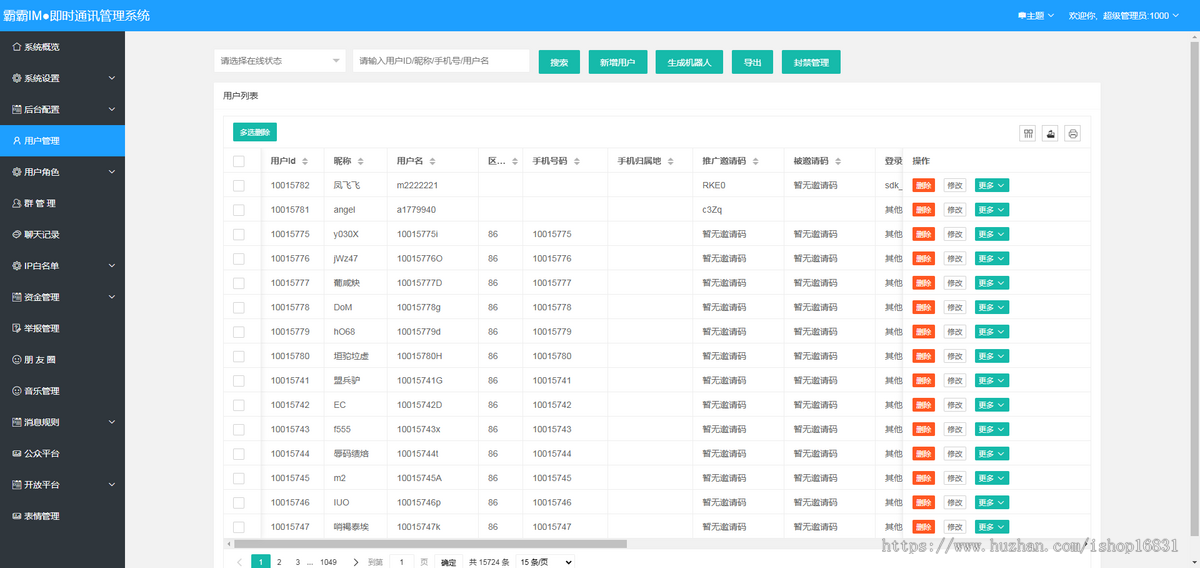Open 更多 dropdown for user 10015776
The width and height of the screenshot is (1200, 568).
point(992,258)
